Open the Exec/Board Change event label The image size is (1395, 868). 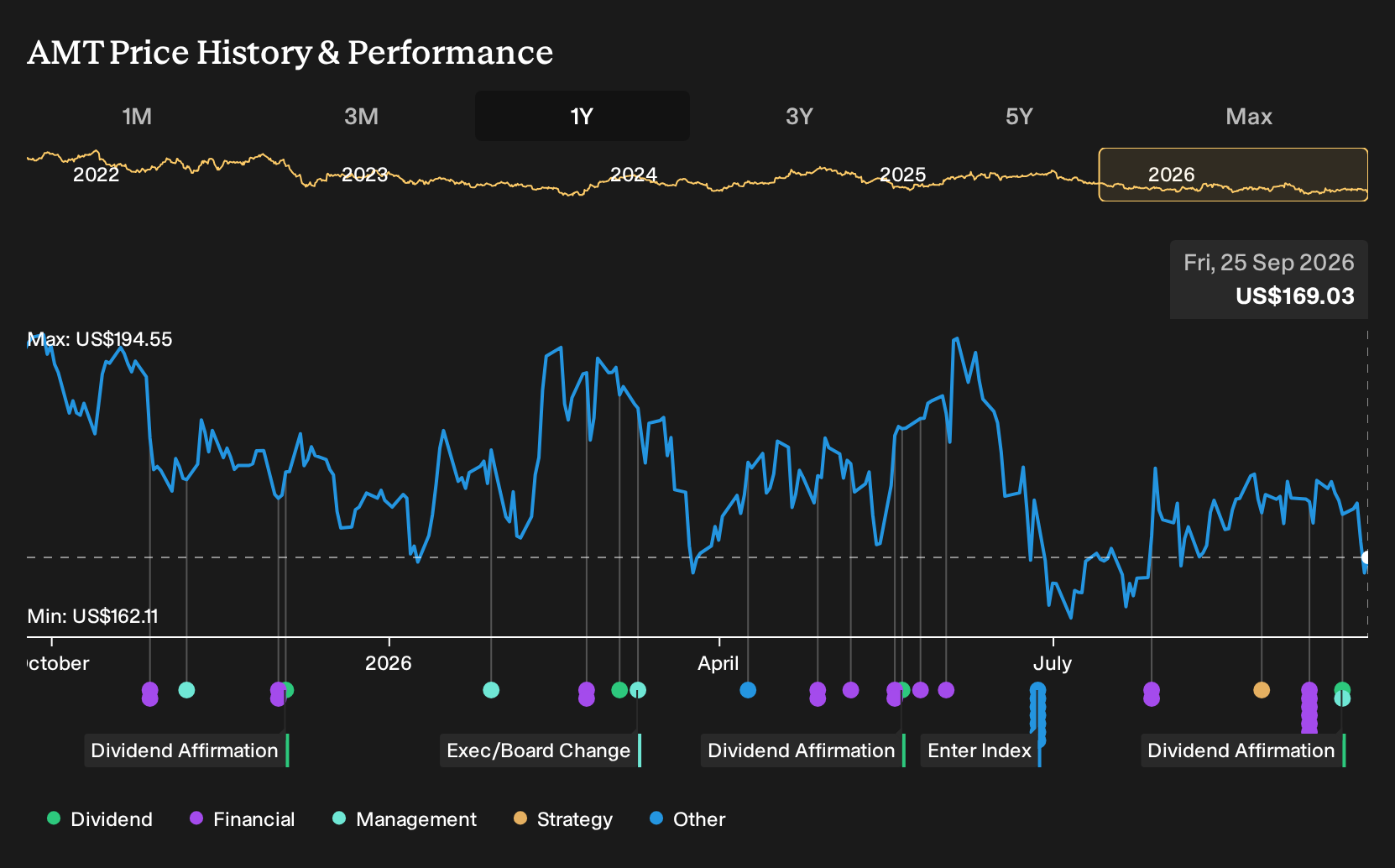pos(541,750)
